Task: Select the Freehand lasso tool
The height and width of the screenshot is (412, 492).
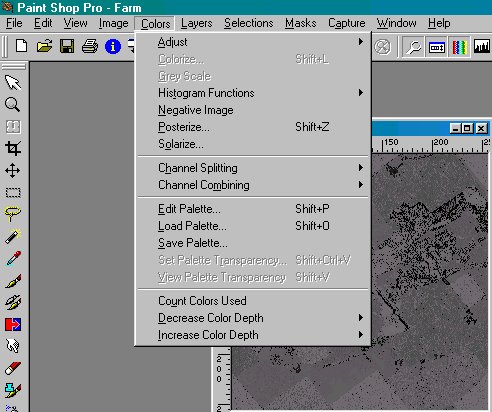Action: coord(13,214)
